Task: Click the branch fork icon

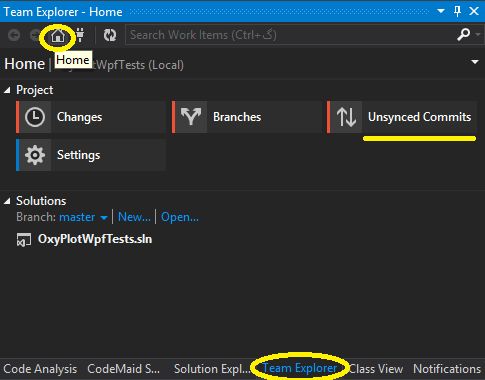Action: (x=191, y=117)
